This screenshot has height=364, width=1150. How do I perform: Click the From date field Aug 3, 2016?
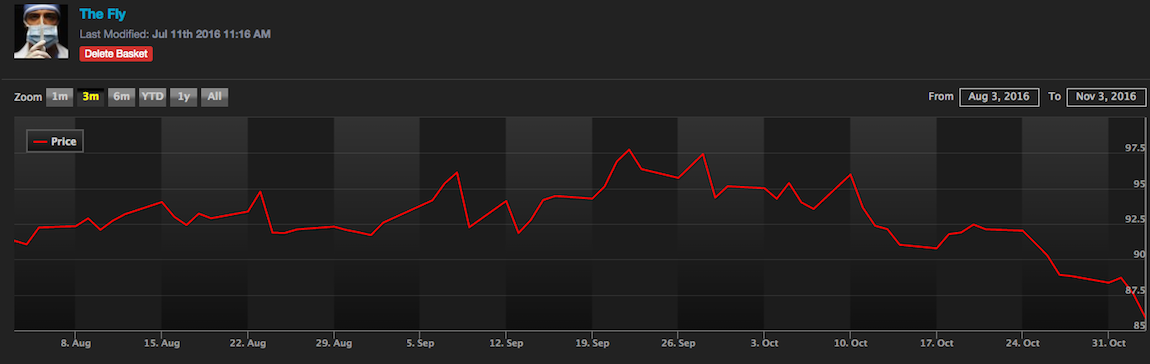click(x=999, y=97)
